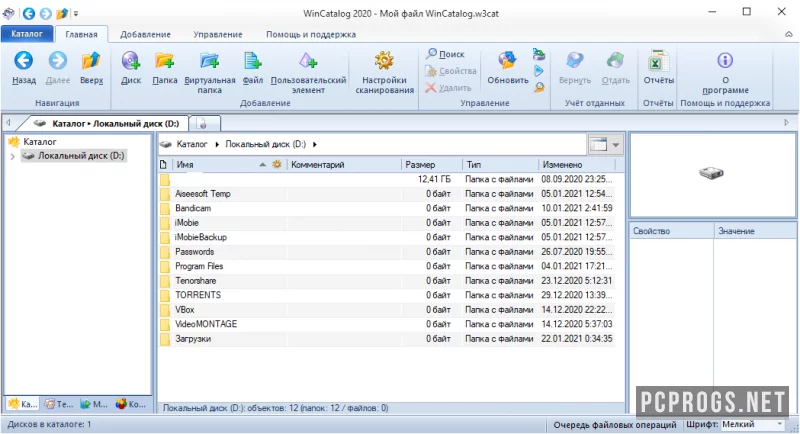Select the VideoMONTAGE folder row
800x434 pixels.
click(x=387, y=324)
